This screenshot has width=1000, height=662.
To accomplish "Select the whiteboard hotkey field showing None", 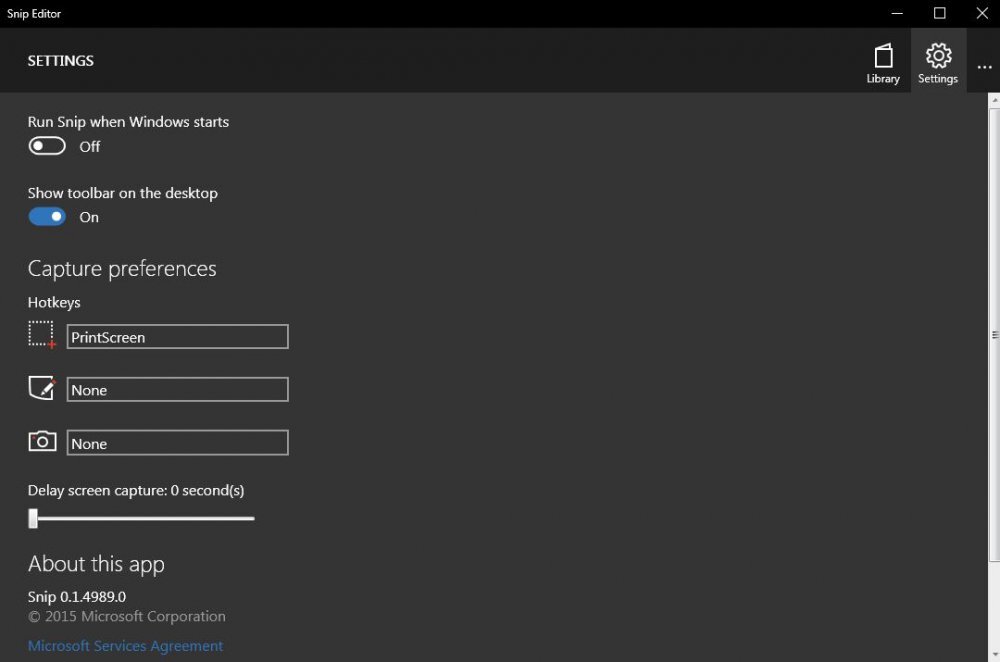I will point(178,390).
